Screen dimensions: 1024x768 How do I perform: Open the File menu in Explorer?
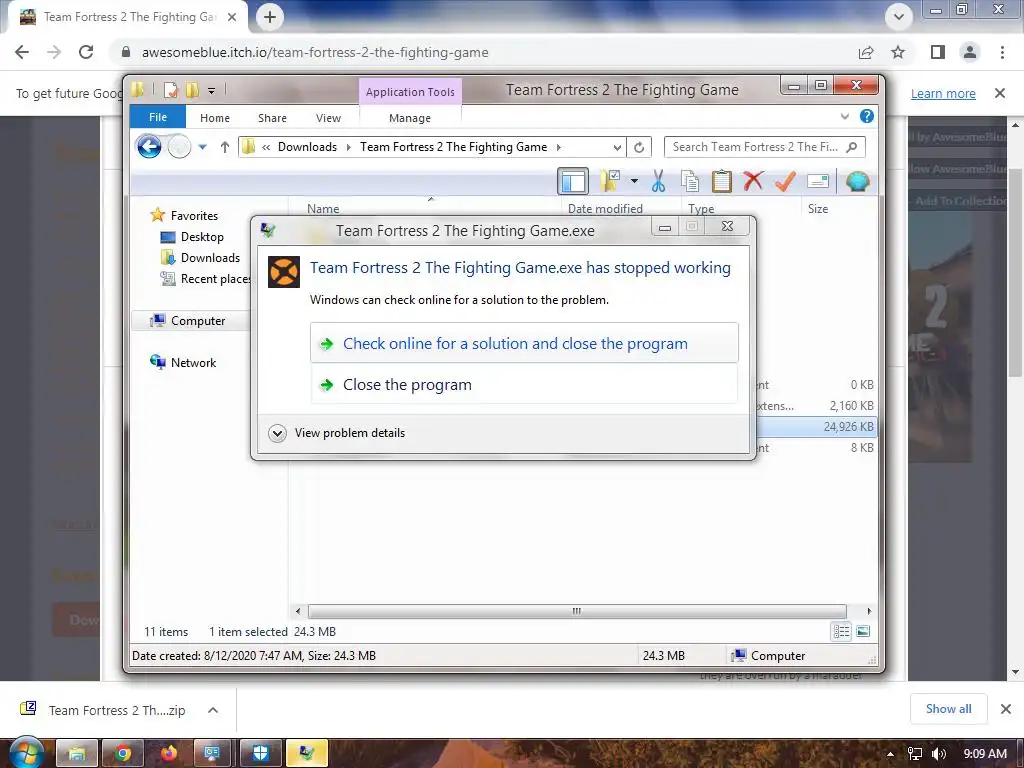click(158, 117)
